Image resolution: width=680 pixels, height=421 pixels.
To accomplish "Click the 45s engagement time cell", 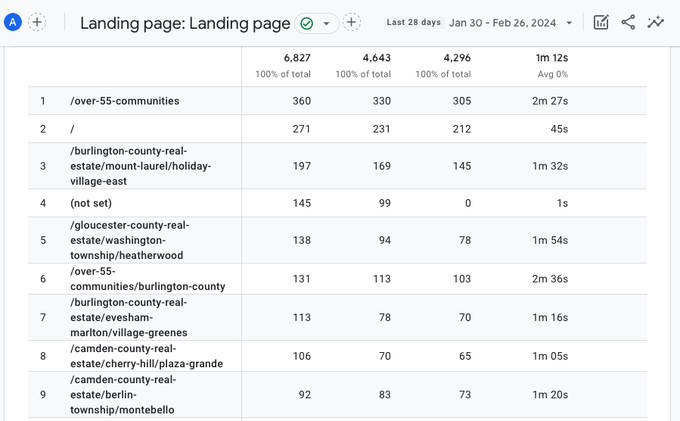I will click(559, 129).
